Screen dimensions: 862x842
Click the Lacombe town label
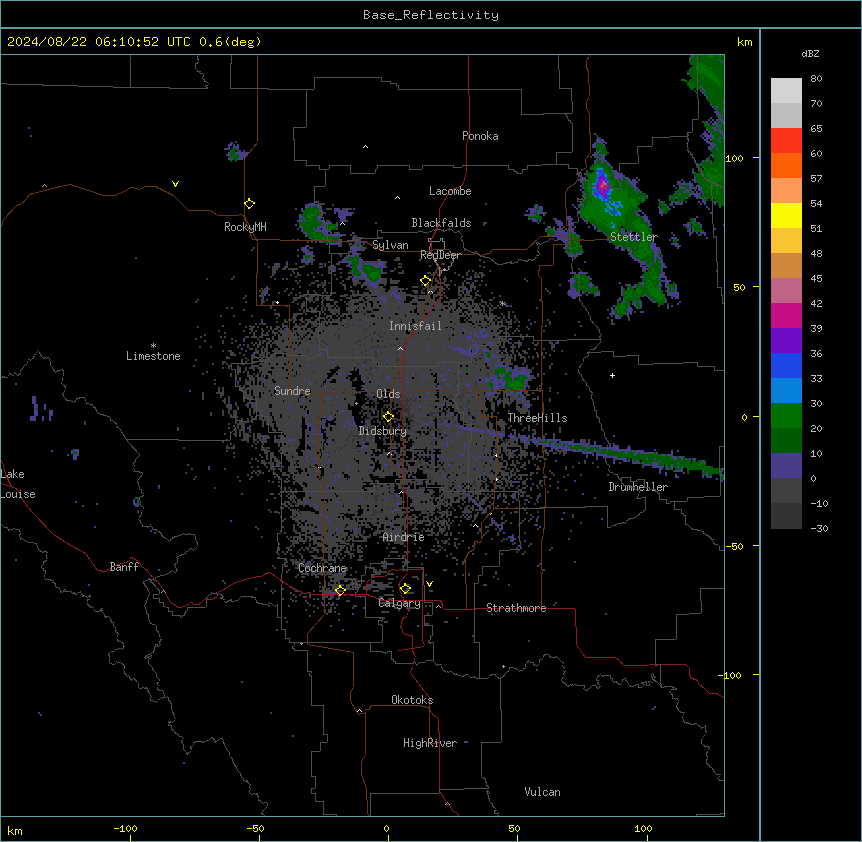coord(450,191)
